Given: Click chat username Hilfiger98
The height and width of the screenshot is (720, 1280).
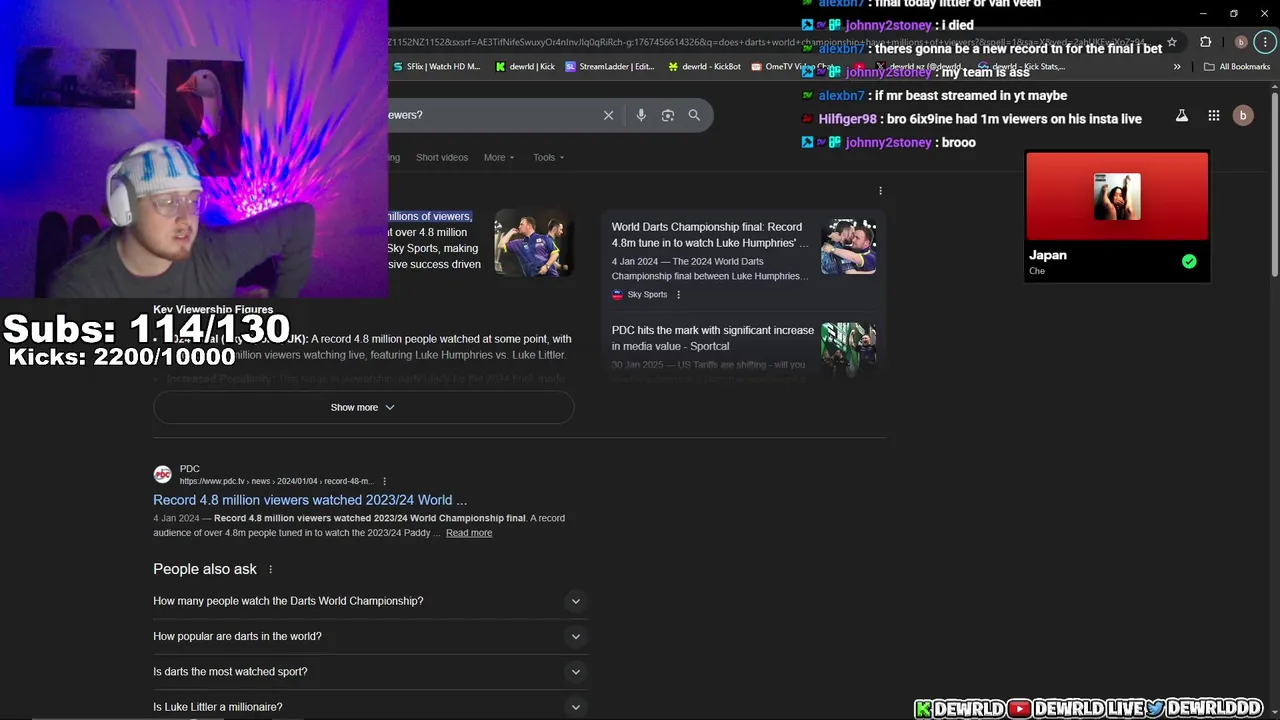Looking at the screenshot, I should click(x=847, y=119).
